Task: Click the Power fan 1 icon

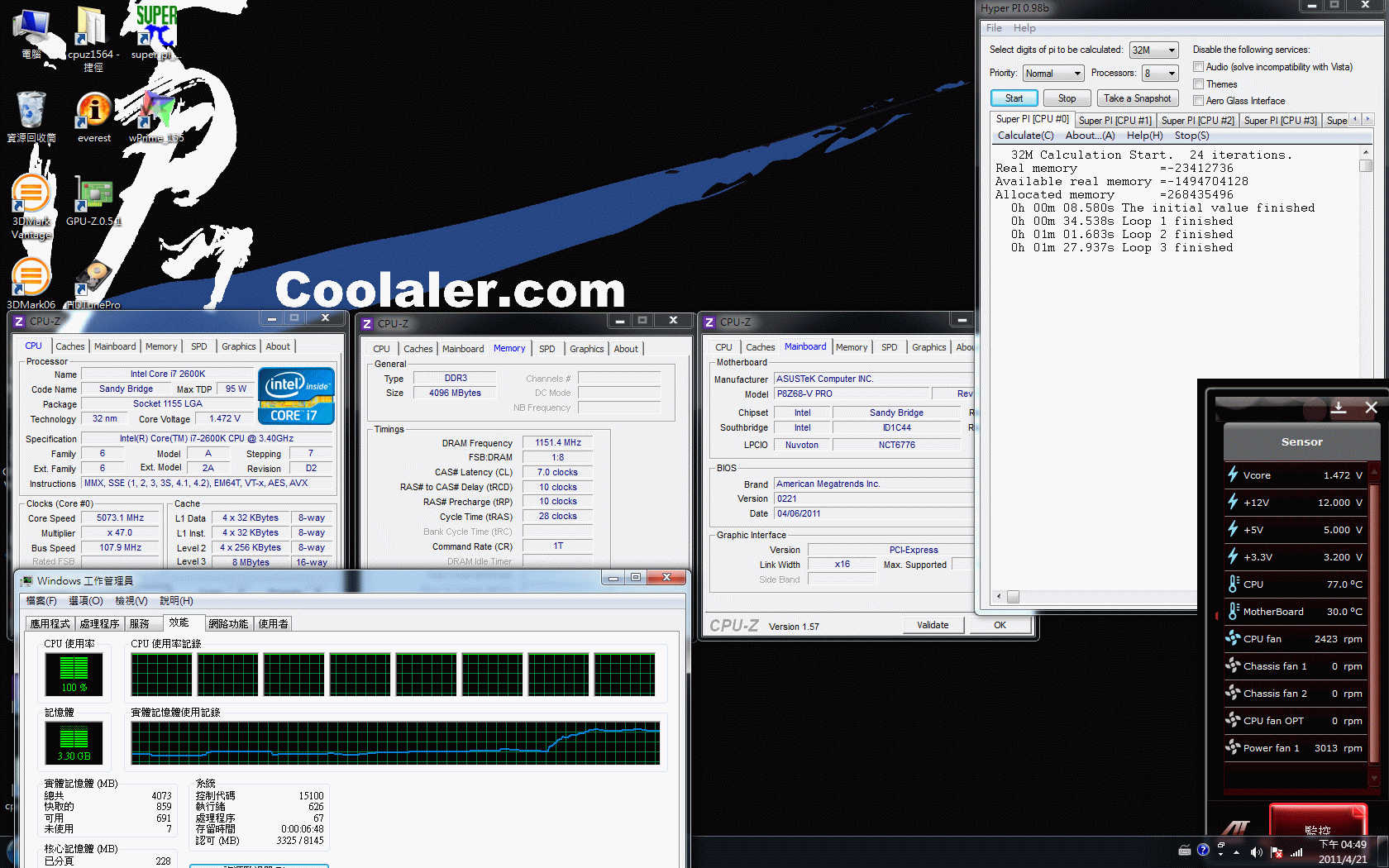Action: tap(1233, 747)
